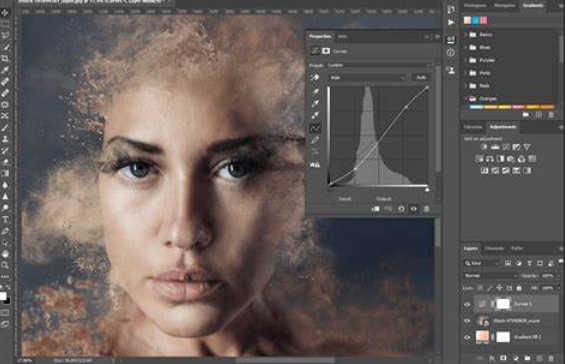Screen dimensions: 565x364
Task: Pick the gray point eyedropper in Curves
Action: [315, 103]
